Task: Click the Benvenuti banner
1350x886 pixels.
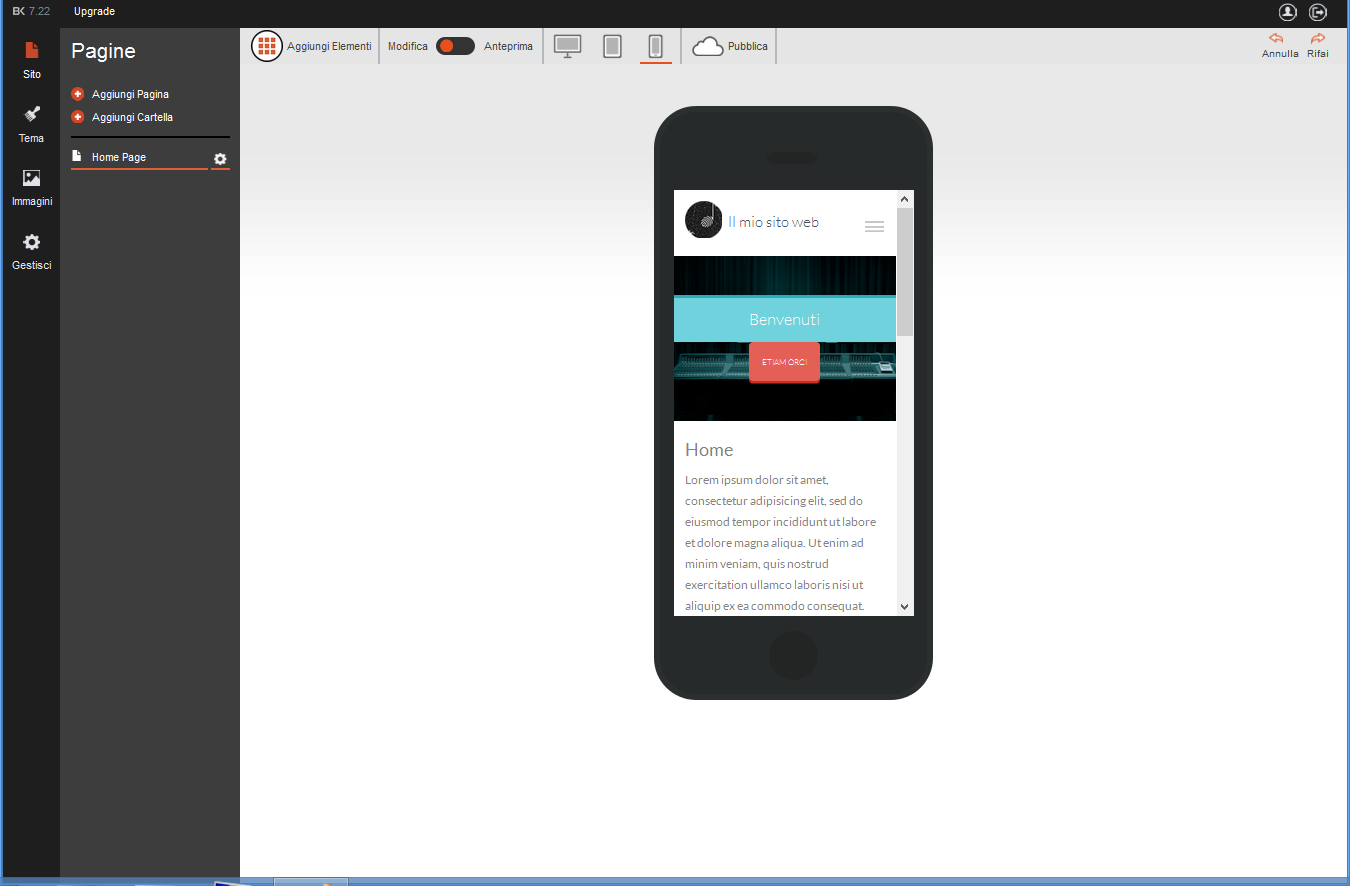Action: click(785, 320)
